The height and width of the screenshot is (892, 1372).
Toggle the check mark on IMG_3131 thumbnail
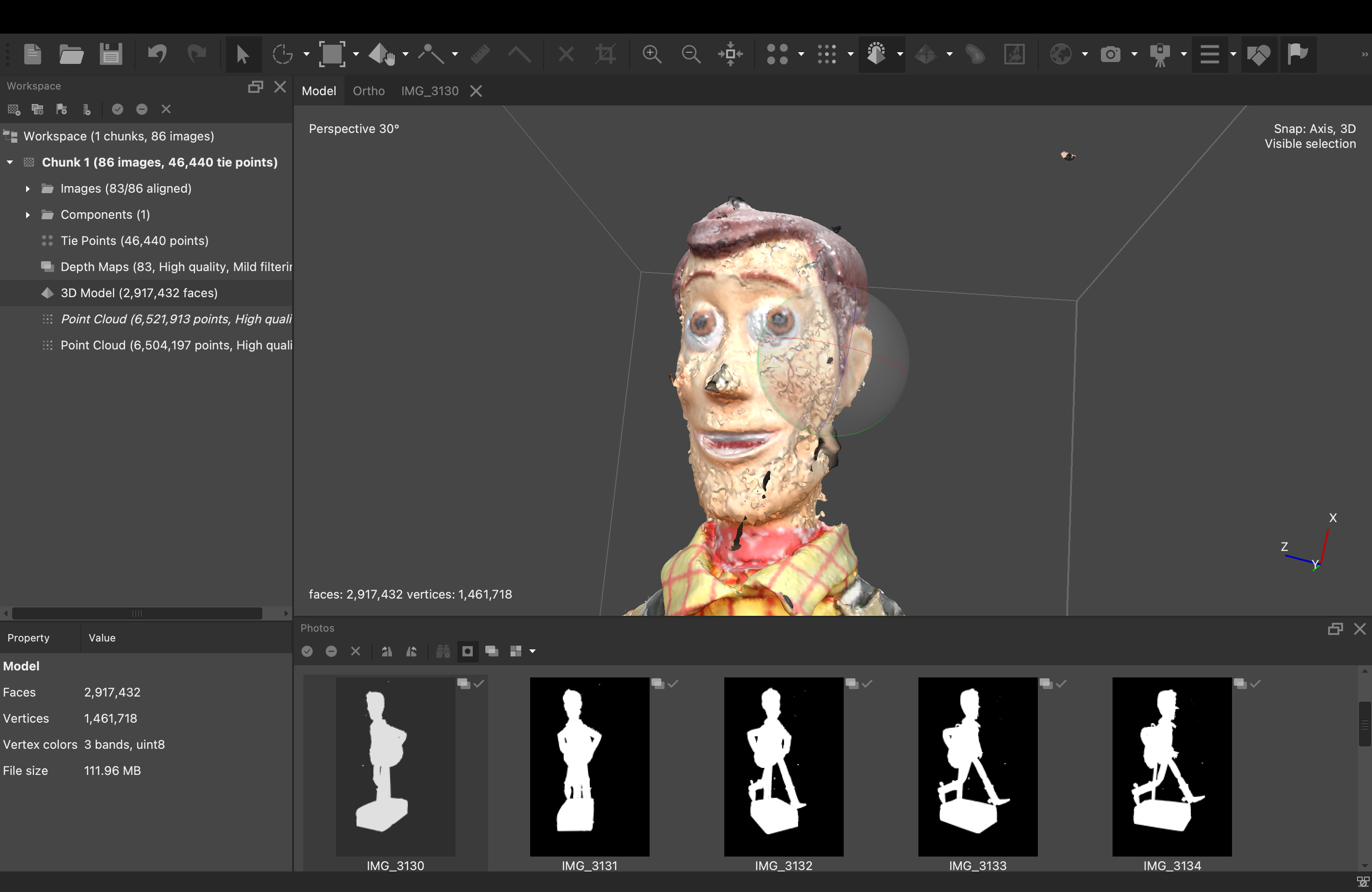[673, 683]
